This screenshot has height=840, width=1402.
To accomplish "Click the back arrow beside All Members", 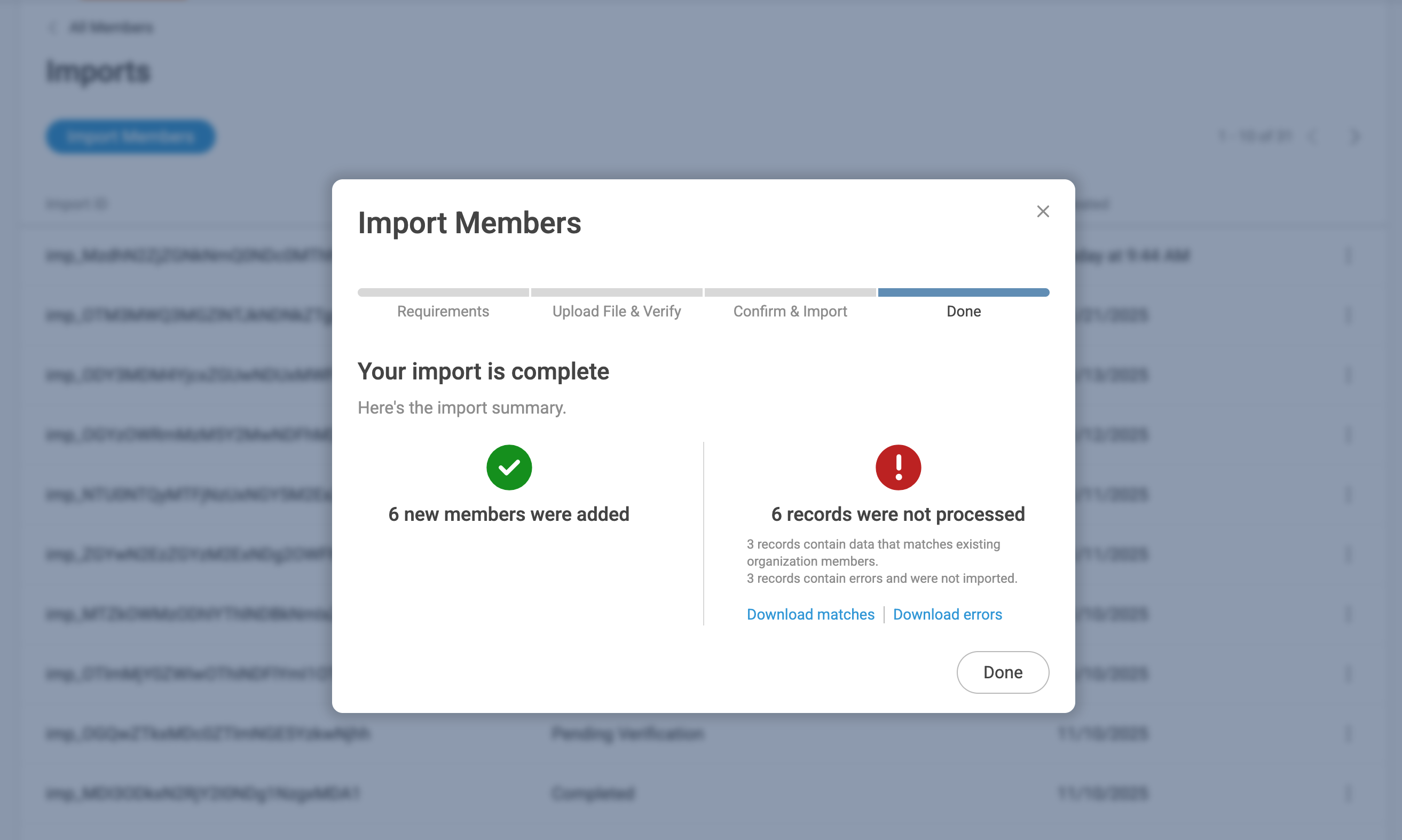I will (53, 27).
